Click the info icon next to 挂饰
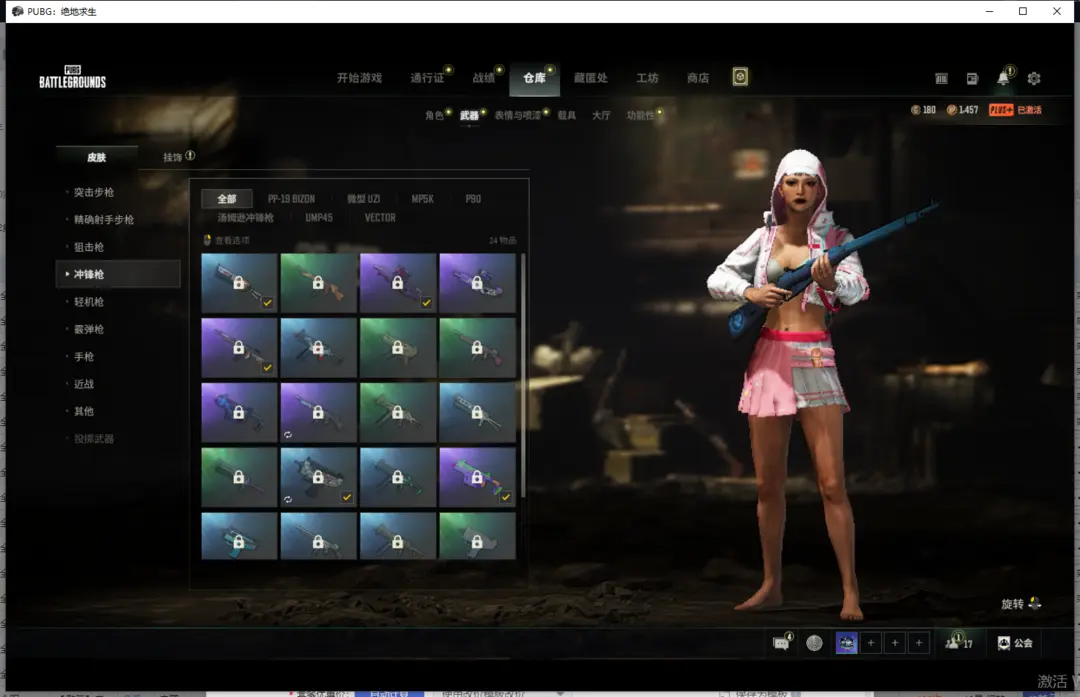The height and width of the screenshot is (697, 1080). tap(190, 156)
